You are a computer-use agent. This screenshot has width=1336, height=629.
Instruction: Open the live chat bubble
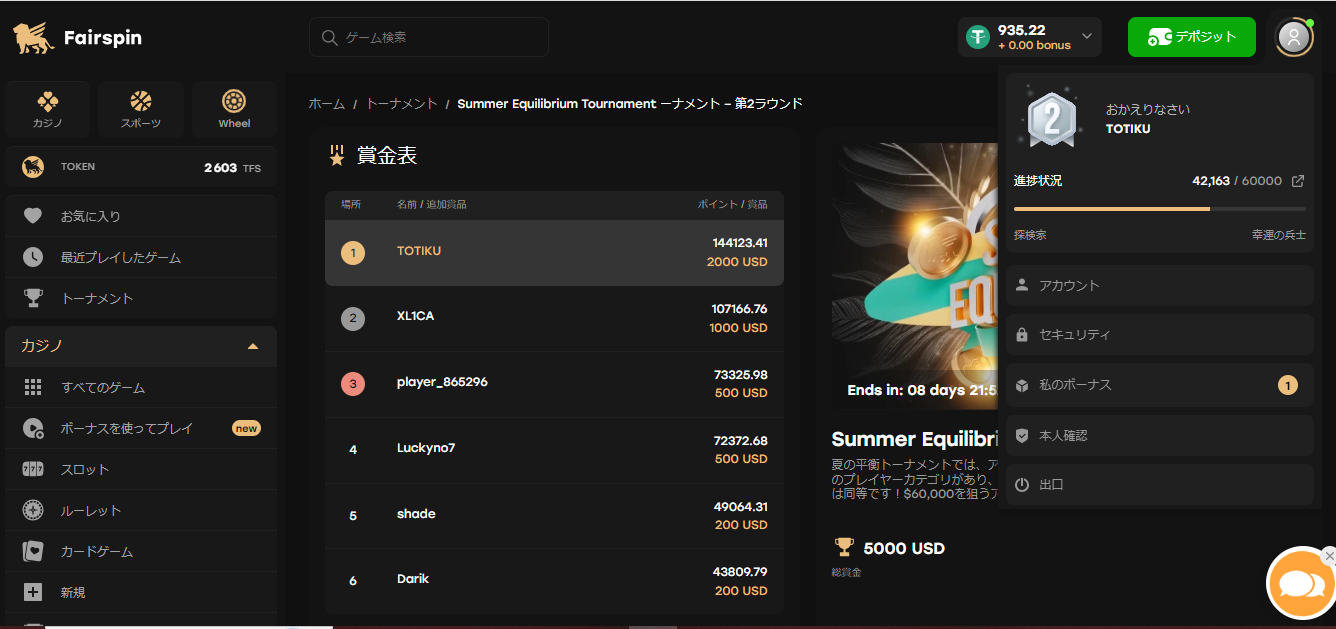[x=1301, y=584]
